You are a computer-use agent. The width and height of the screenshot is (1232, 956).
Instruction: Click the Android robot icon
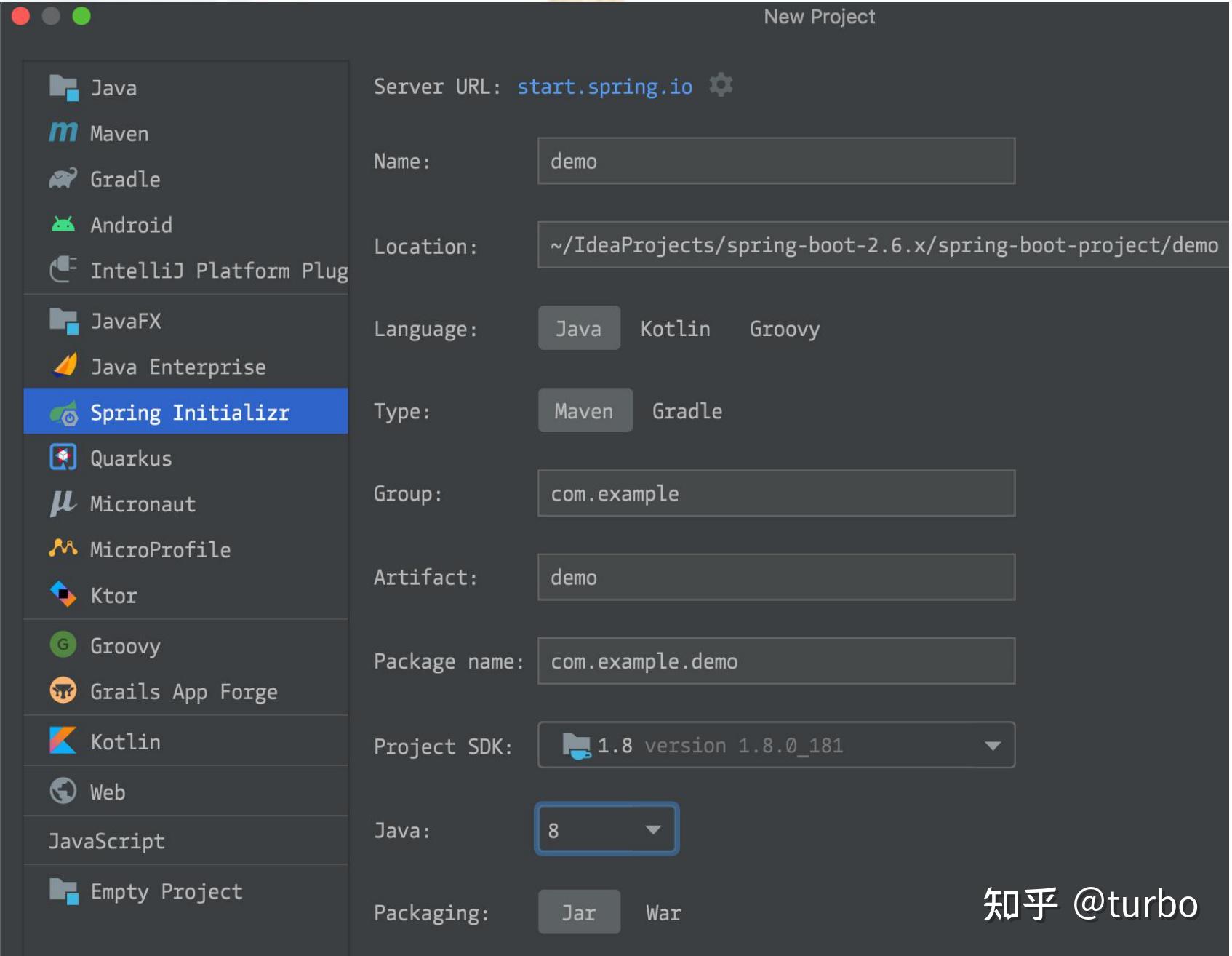[63, 224]
